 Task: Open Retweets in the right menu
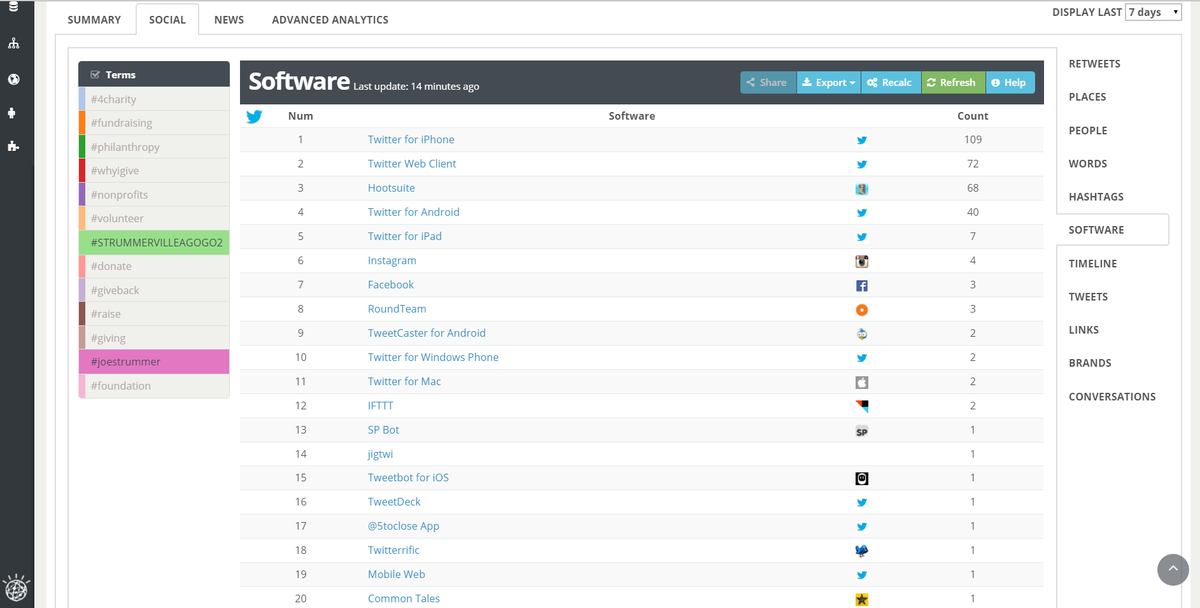pyautogui.click(x=1094, y=64)
